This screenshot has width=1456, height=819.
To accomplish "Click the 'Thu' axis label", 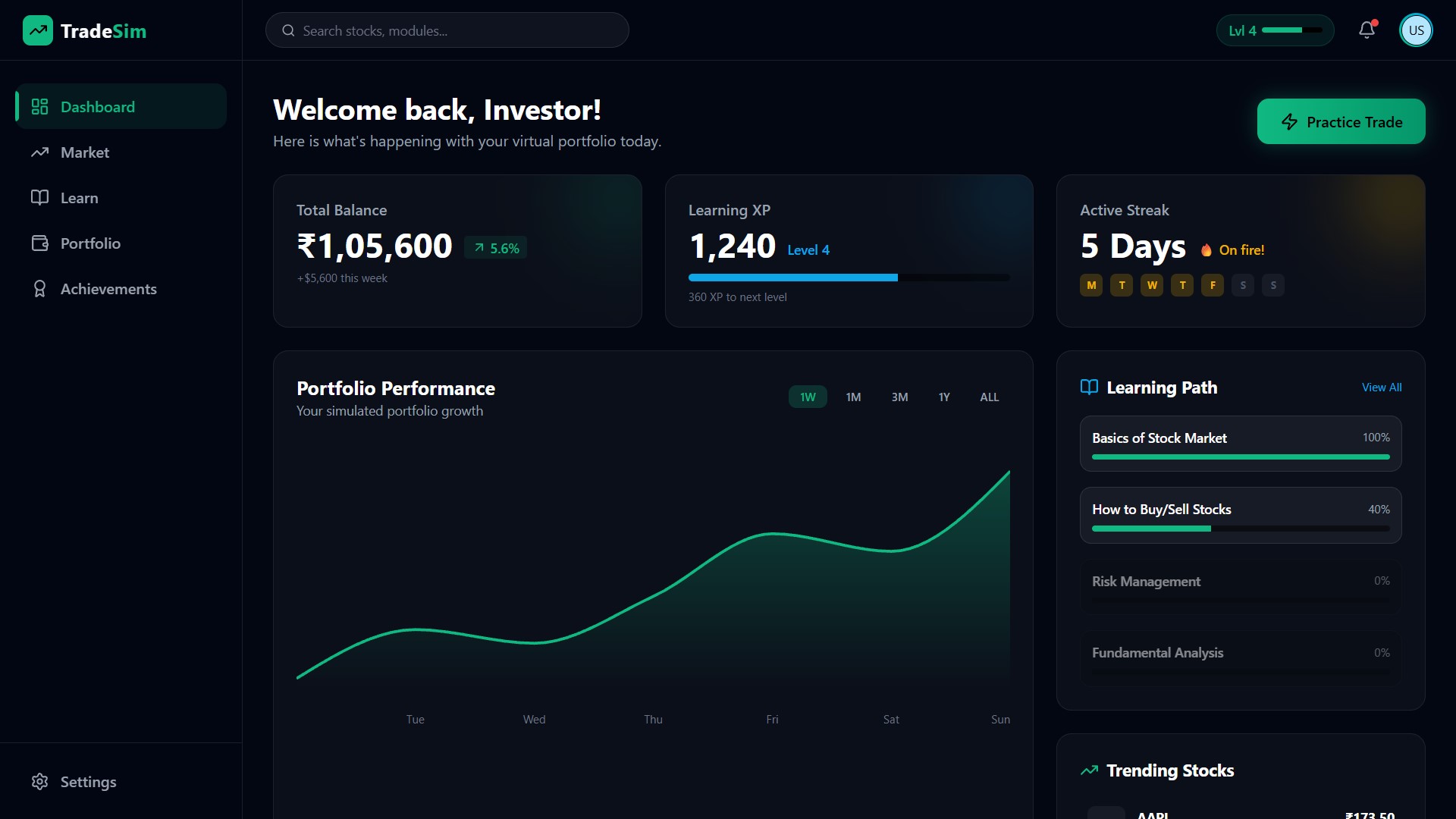I will pyautogui.click(x=653, y=720).
